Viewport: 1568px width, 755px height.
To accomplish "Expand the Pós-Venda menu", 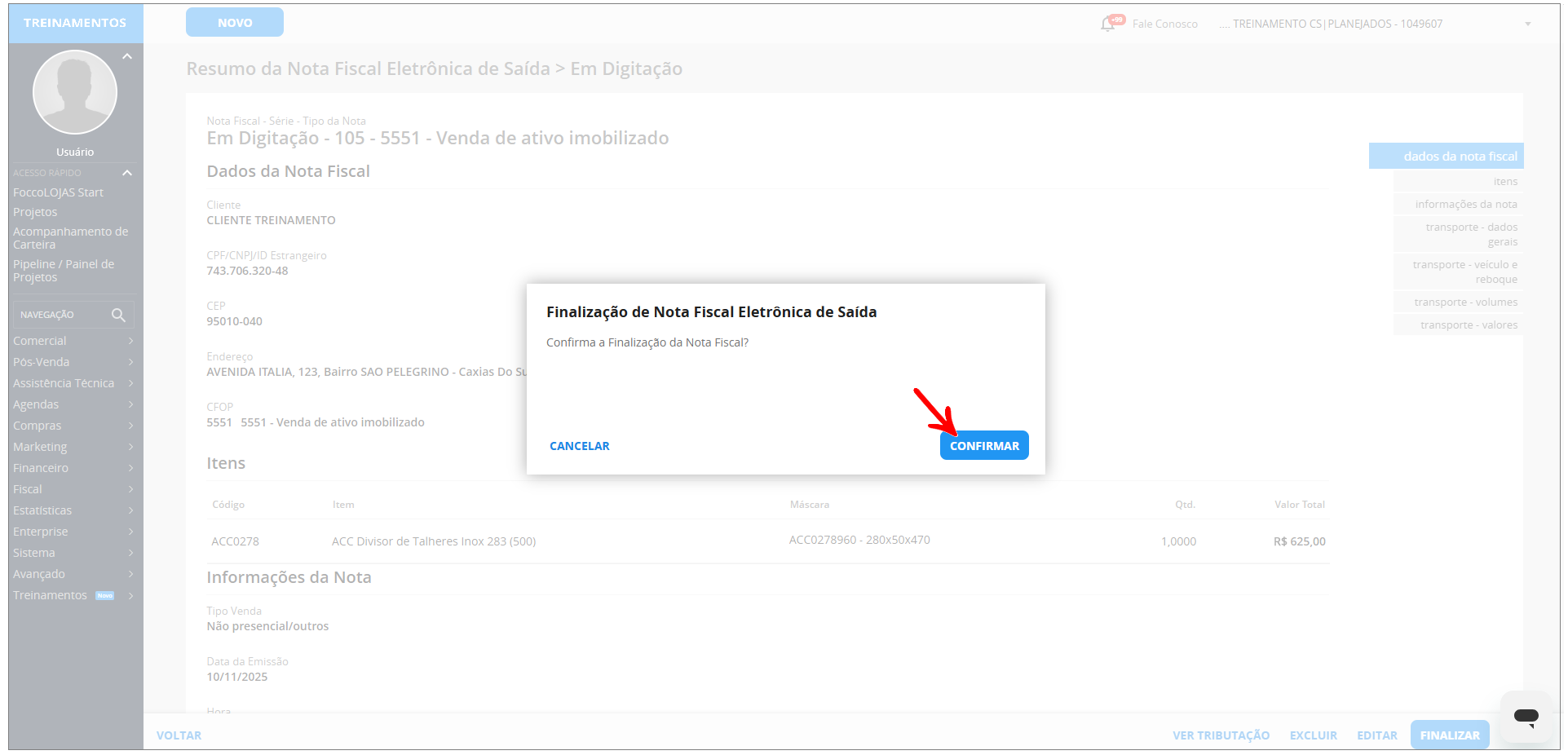I will 73,362.
